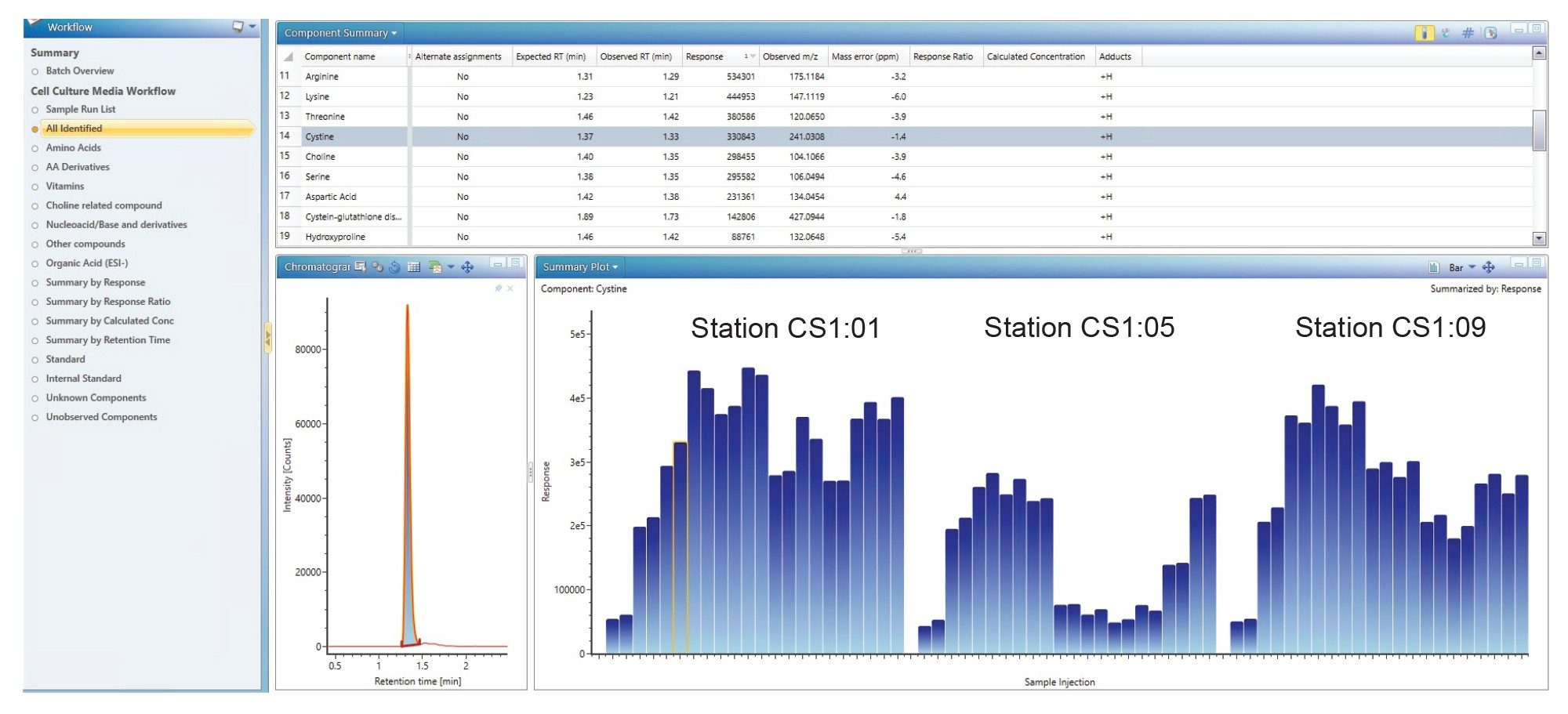Click the pin icon in chromatogram plot
This screenshot has height=714, width=1568.
(499, 288)
